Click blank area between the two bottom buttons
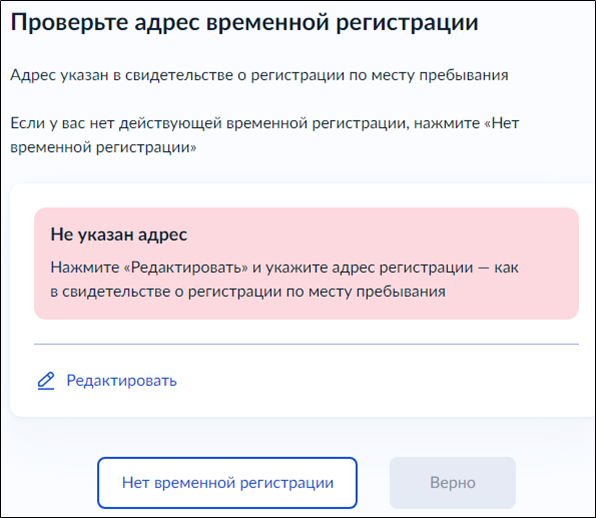Screen dimensions: 596x518 373,483
